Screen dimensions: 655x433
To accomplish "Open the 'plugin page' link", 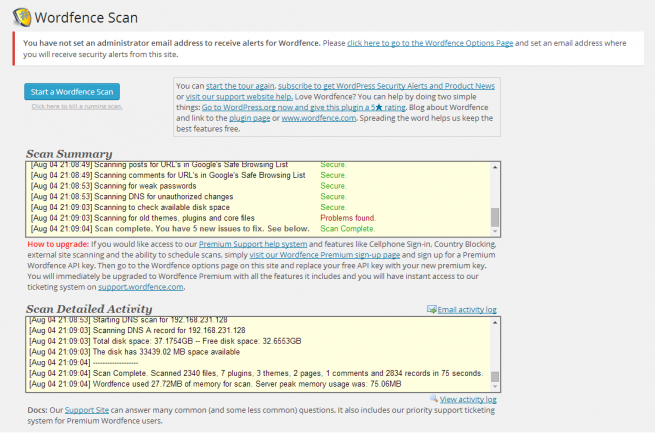I will pos(250,118).
